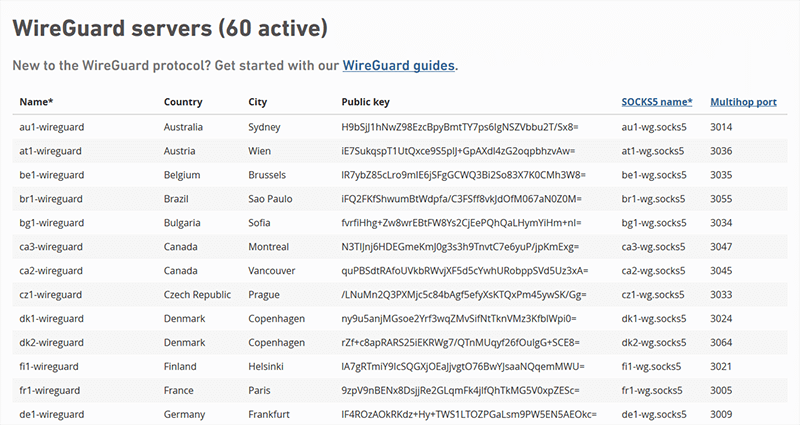The width and height of the screenshot is (800, 425).
Task: Click the public key starting with iFQ2FKfShwum
Action: pyautogui.click(x=461, y=199)
